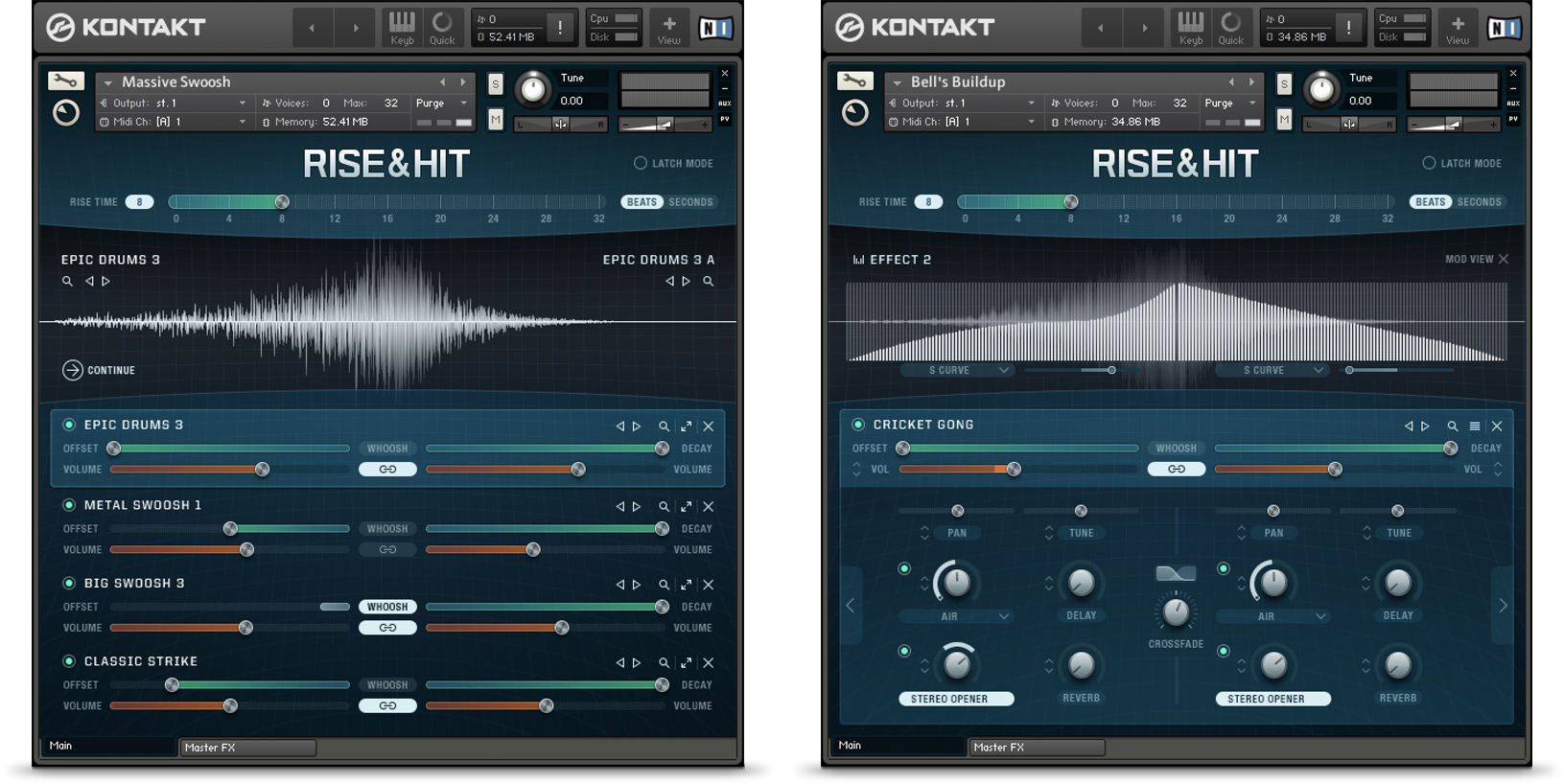The image size is (1564, 784).
Task: Toggle the Epic Drums 3 layer on/off
Action: [x=69, y=425]
